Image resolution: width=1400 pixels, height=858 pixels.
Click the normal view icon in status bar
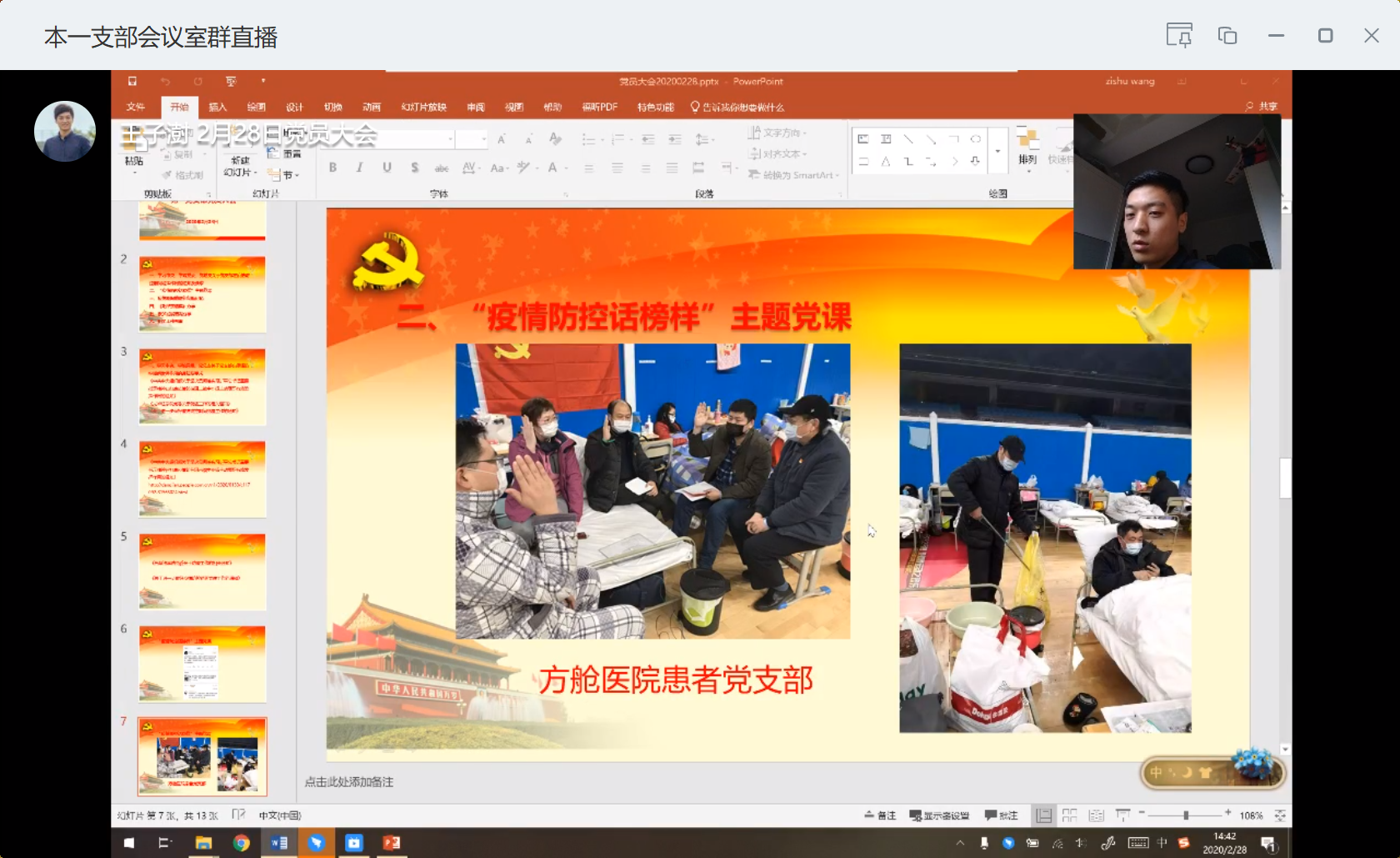[1043, 815]
